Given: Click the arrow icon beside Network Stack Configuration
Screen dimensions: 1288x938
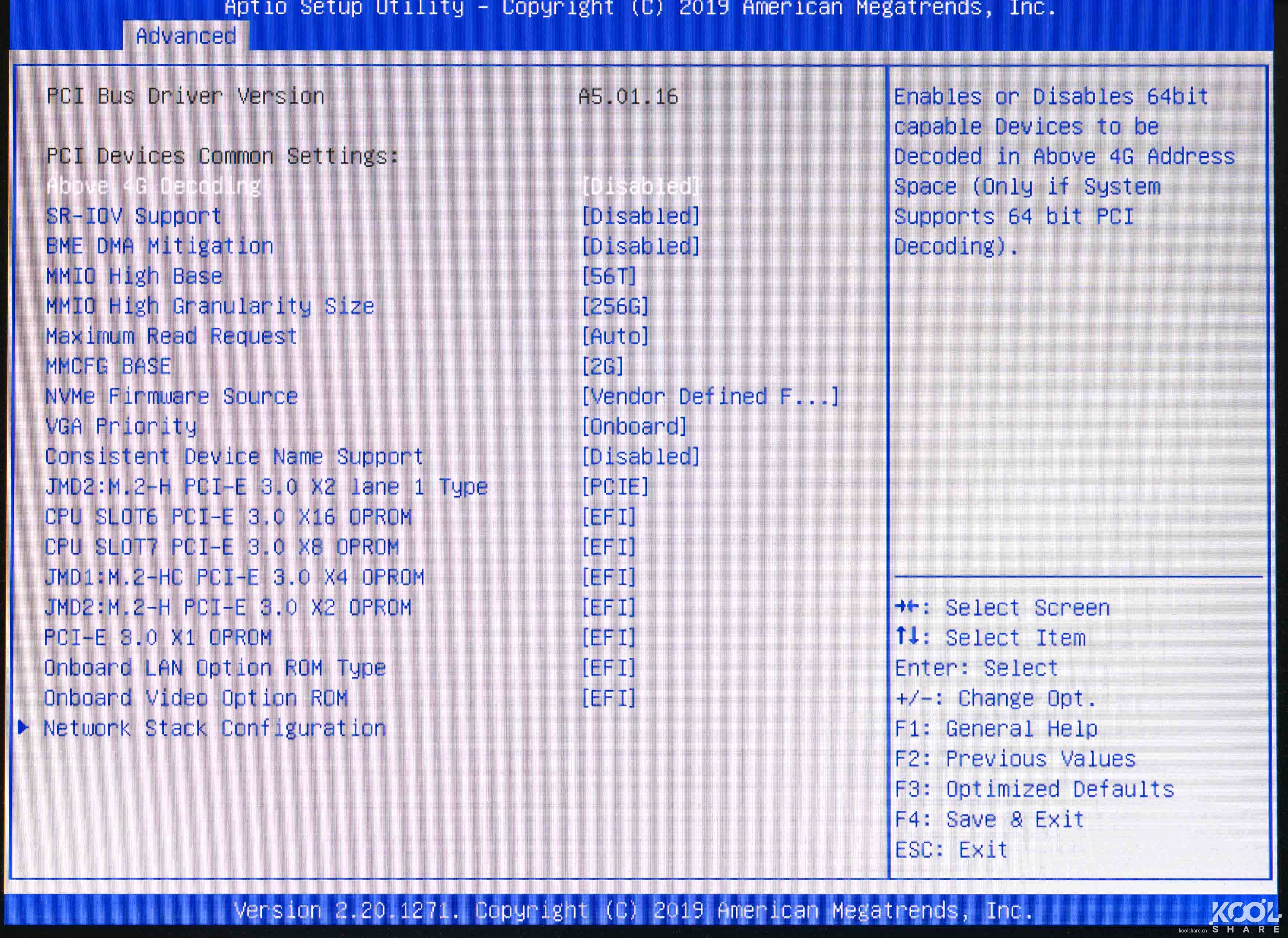Looking at the screenshot, I should [x=23, y=728].
